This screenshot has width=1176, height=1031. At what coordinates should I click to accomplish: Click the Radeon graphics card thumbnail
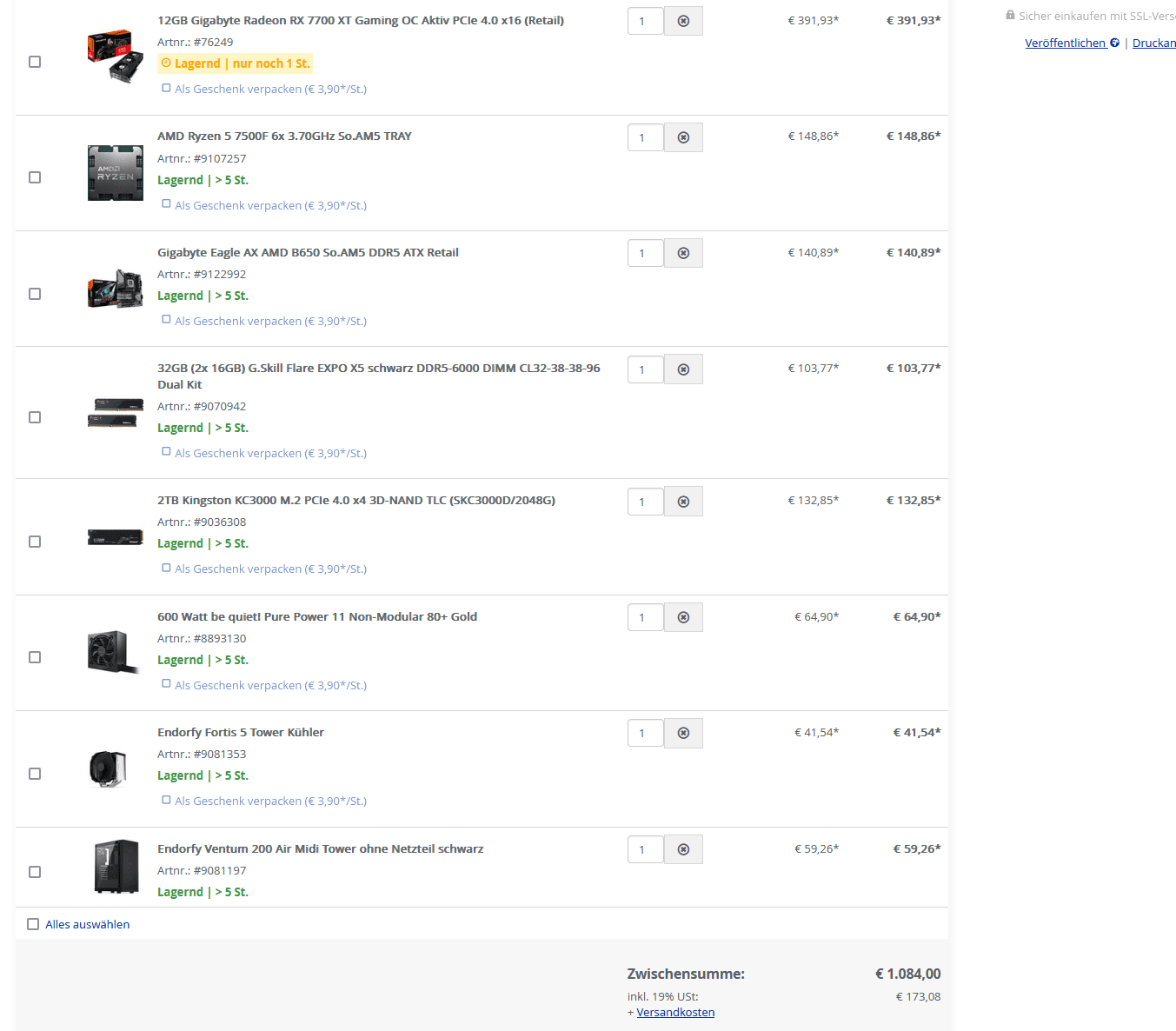pos(115,56)
